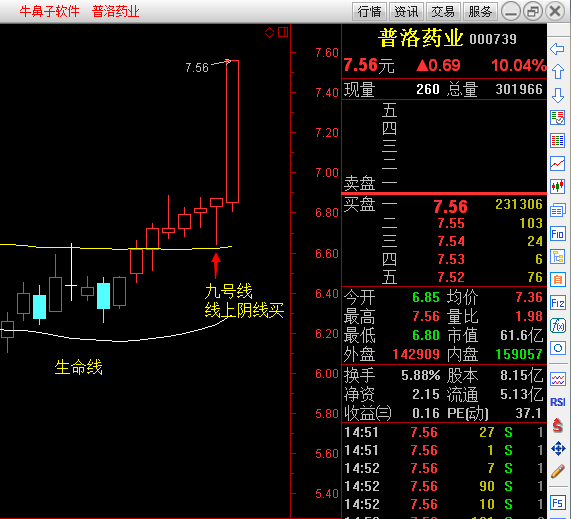Open the F10 company info icon
This screenshot has width=571, height=519.
tap(558, 234)
